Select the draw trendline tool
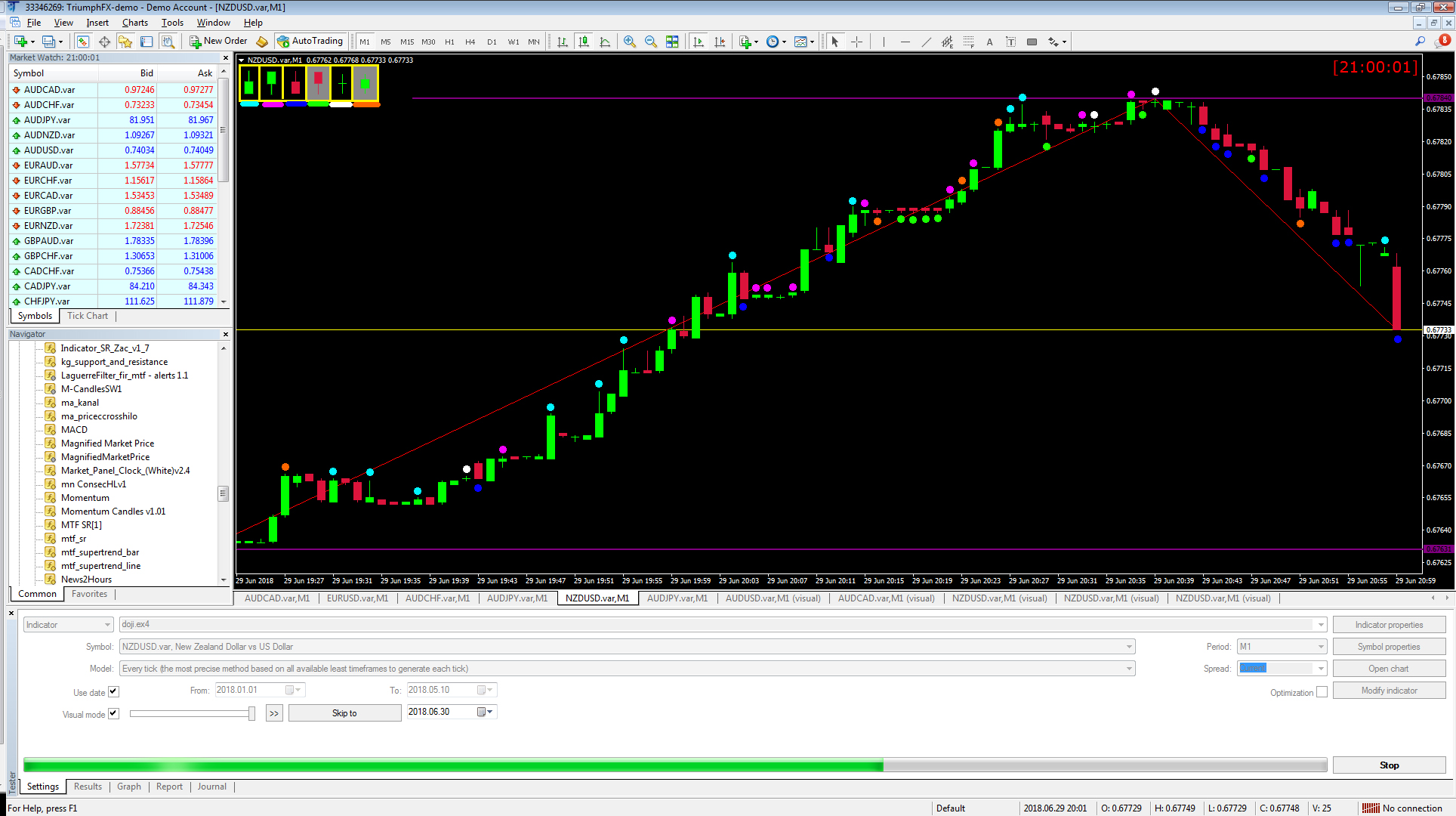 click(x=926, y=42)
